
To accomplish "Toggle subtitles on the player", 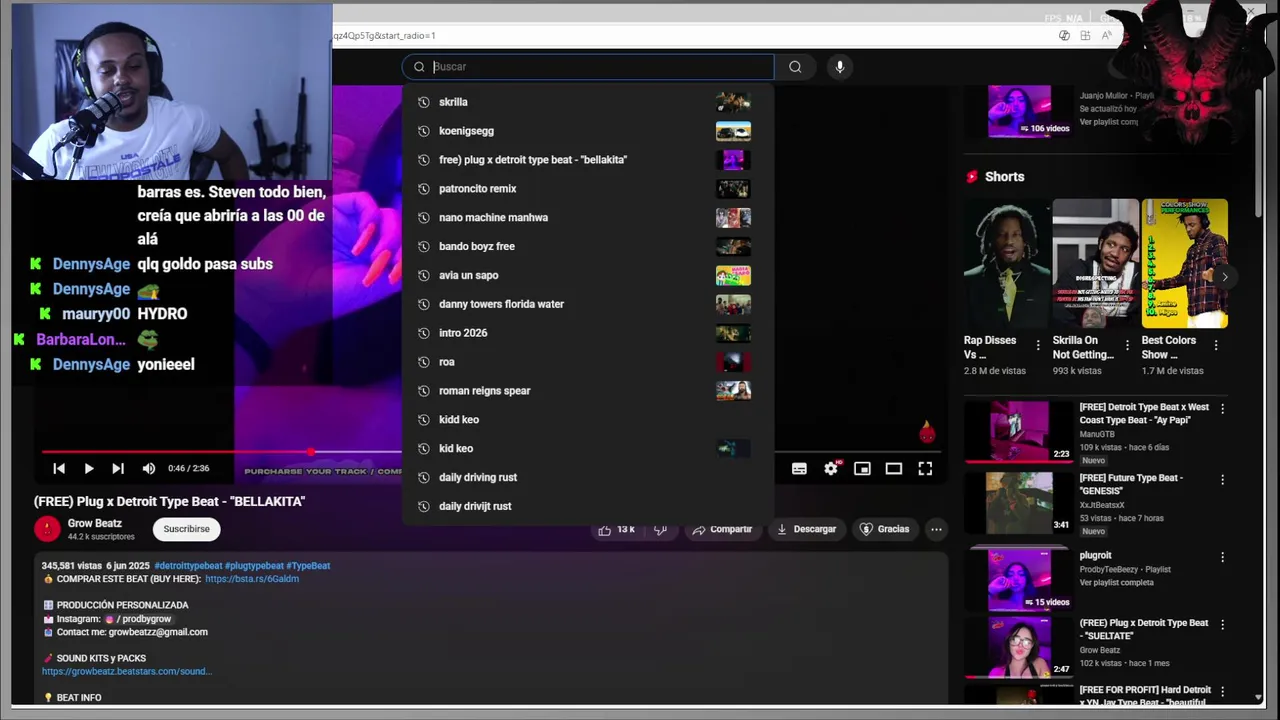I will (799, 468).
